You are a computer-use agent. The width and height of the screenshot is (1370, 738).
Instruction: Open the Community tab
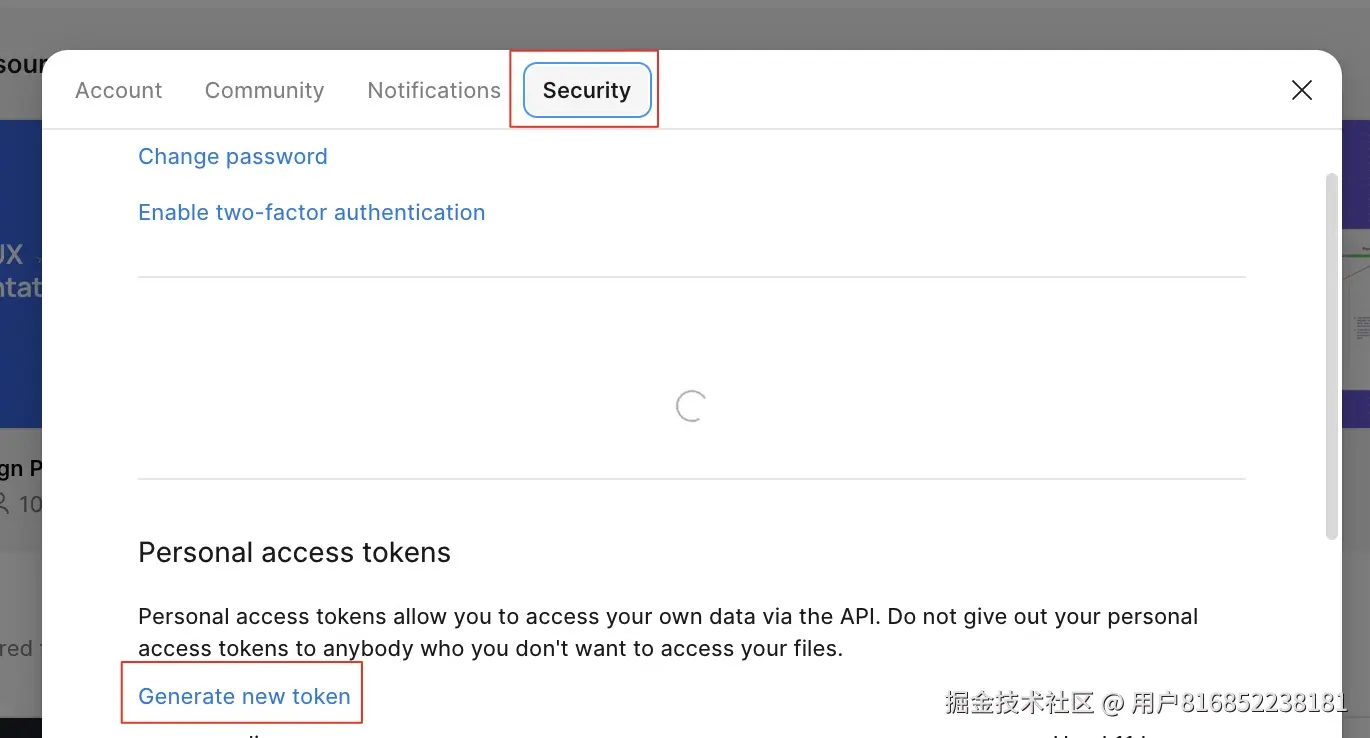(264, 90)
